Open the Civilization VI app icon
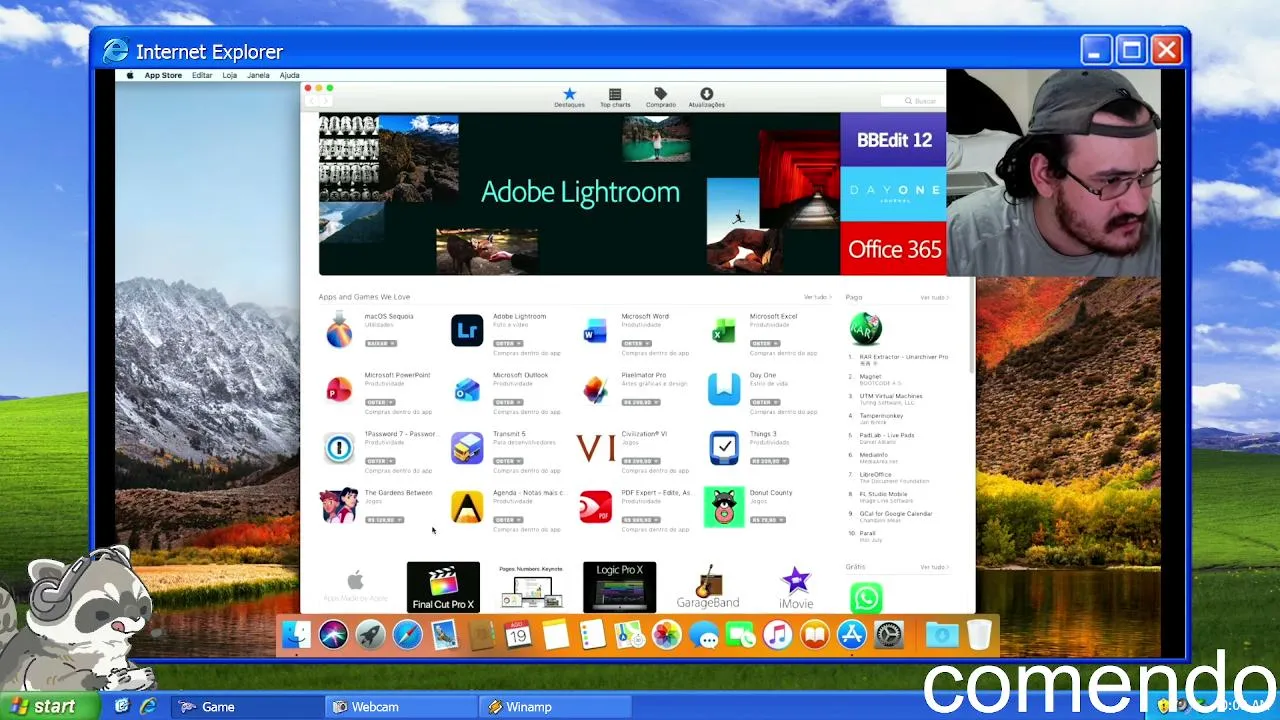 point(596,448)
